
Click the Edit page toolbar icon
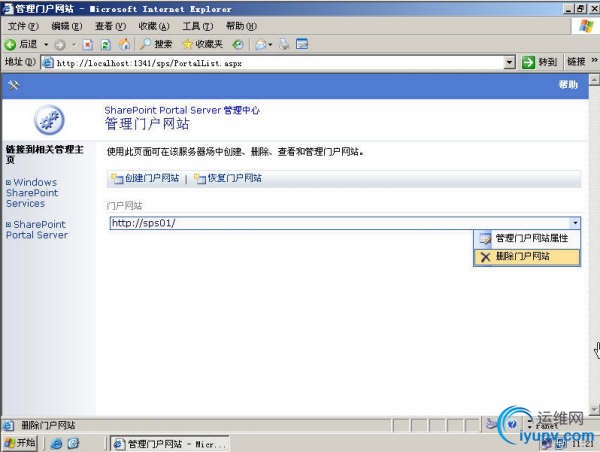(x=302, y=44)
